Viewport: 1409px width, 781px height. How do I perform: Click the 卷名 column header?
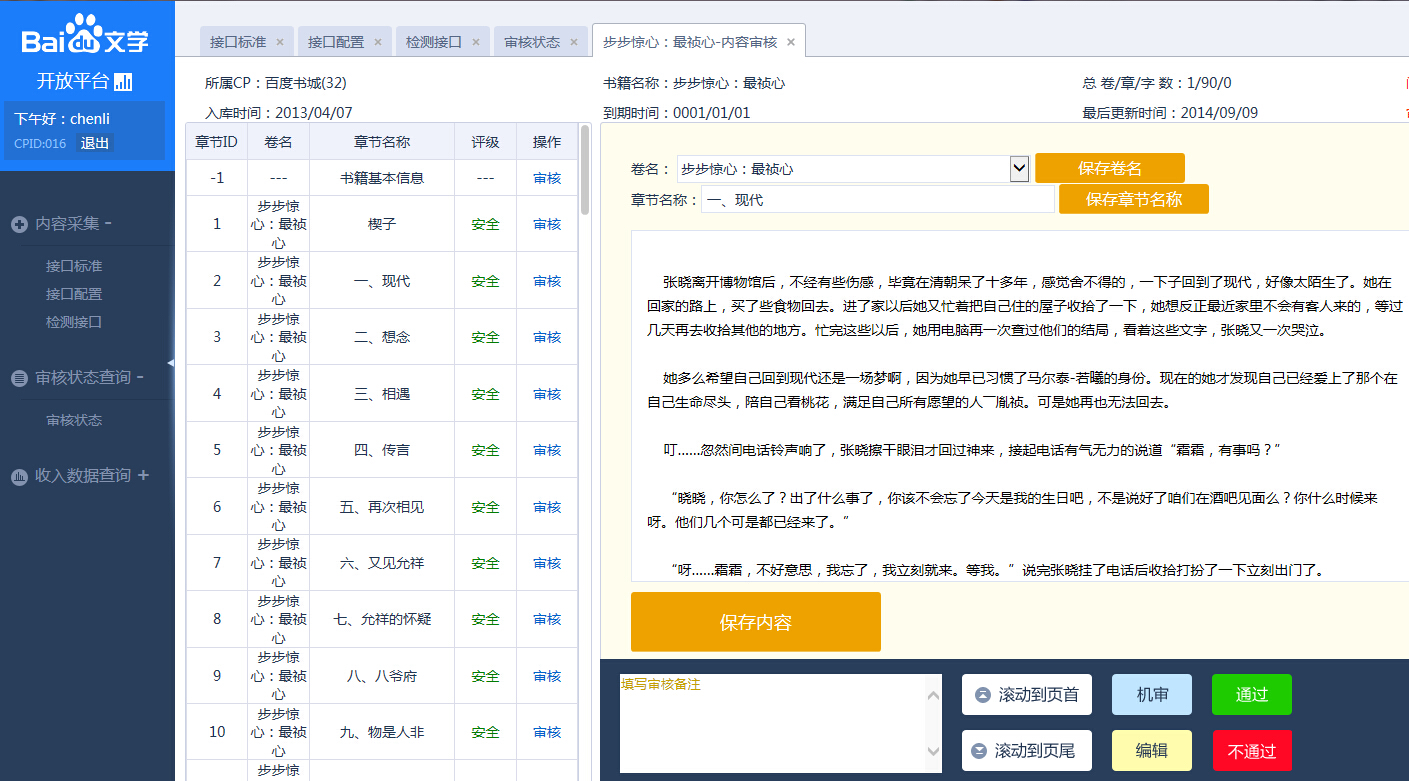tap(278, 142)
